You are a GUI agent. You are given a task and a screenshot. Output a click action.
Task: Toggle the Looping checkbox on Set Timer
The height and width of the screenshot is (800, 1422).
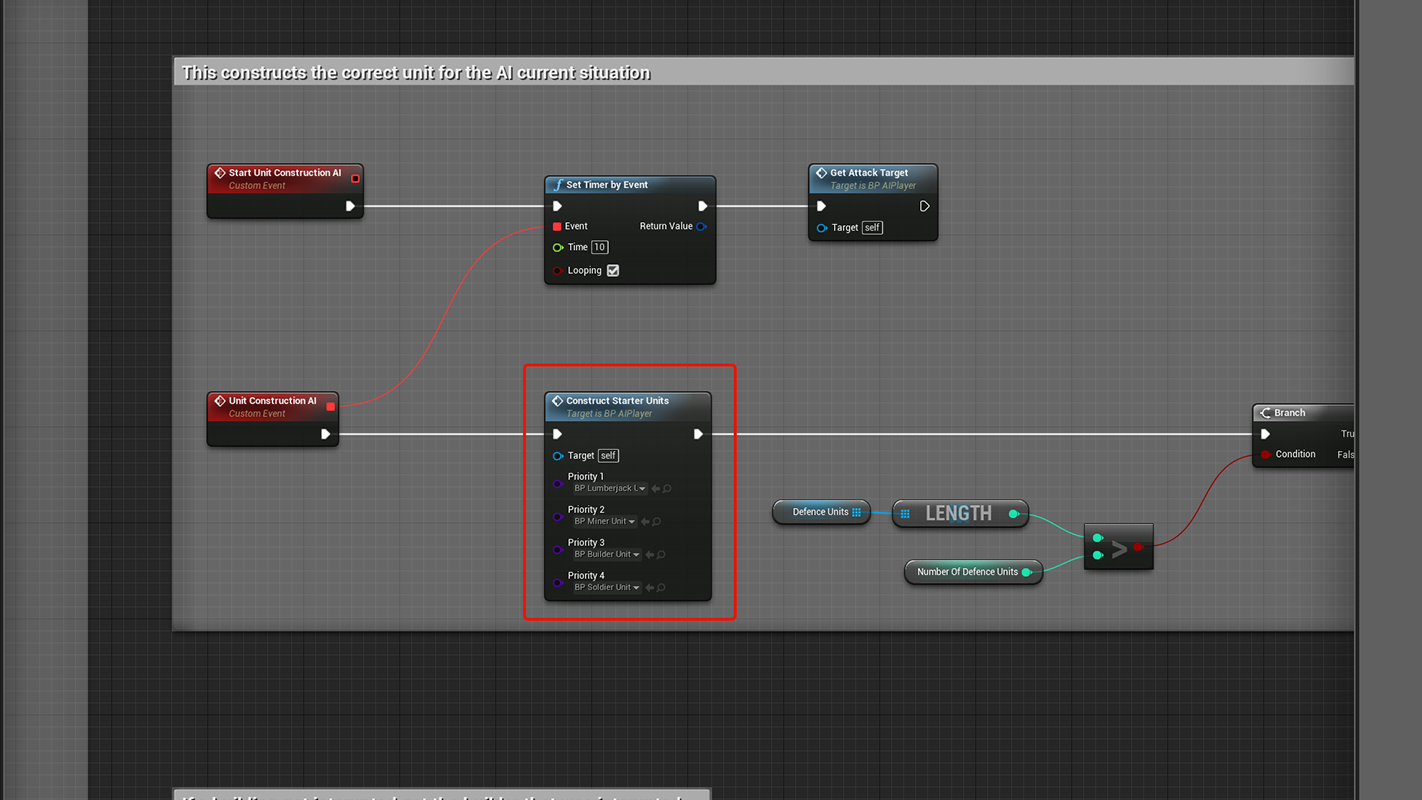pyautogui.click(x=613, y=270)
